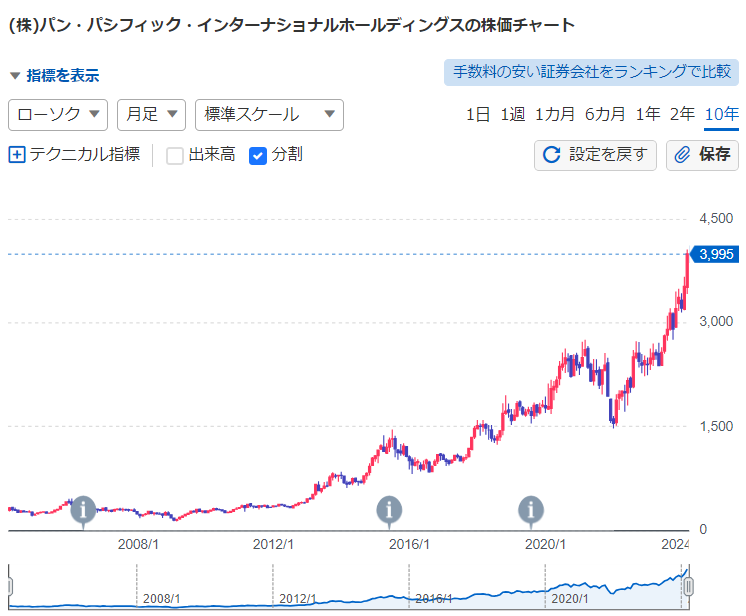The width and height of the screenshot is (746, 616).
Task: Grab the right handle of range navigator
Action: click(688, 587)
